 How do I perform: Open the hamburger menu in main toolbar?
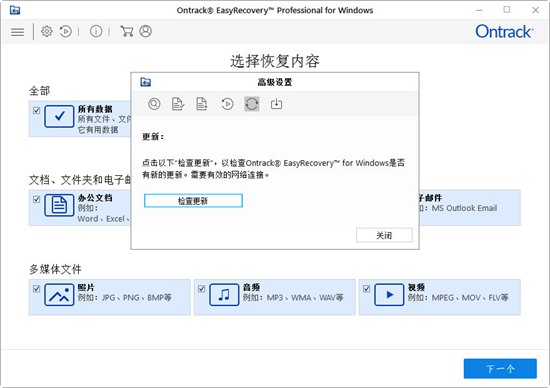tap(18, 32)
